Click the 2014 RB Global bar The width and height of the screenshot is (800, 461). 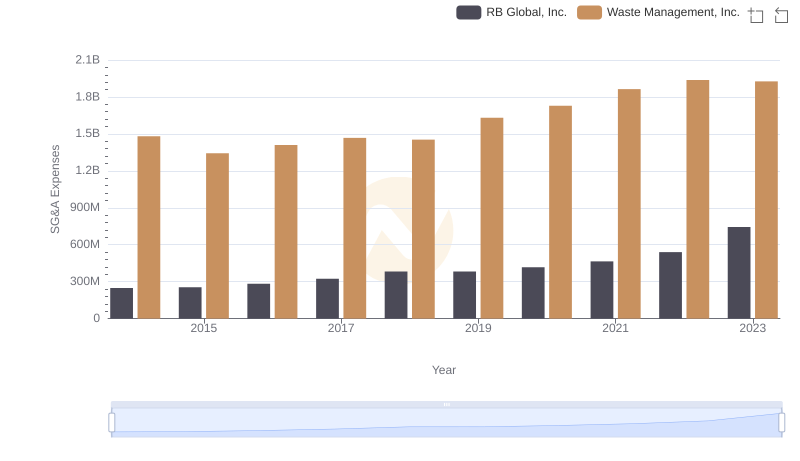pos(121,303)
